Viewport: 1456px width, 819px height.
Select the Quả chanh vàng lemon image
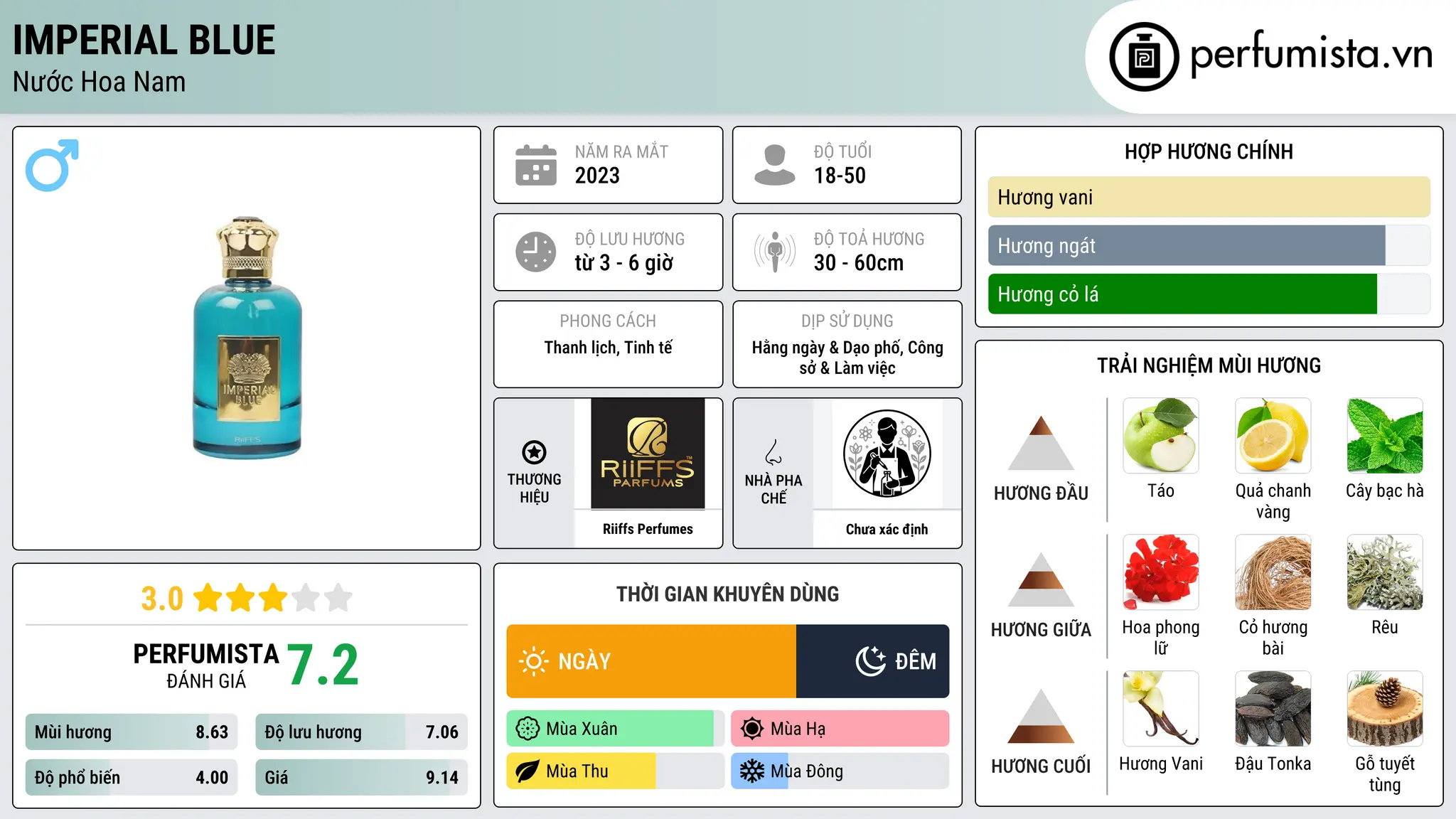pyautogui.click(x=1273, y=436)
